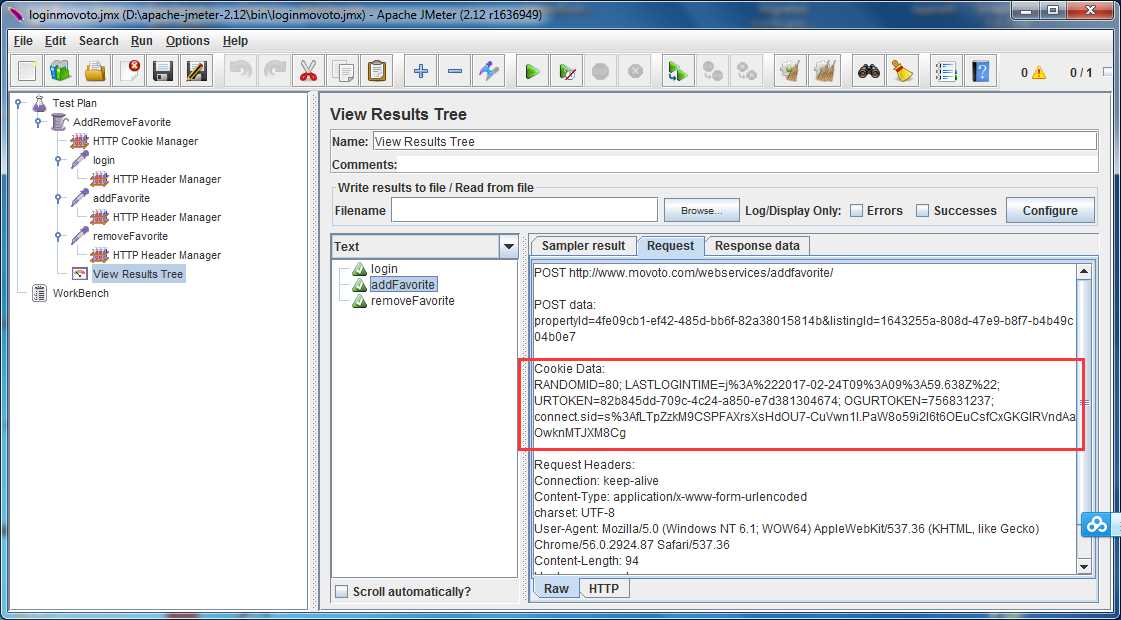The width and height of the screenshot is (1121, 620).
Task: Click the Clear All results icon
Action: click(825, 72)
